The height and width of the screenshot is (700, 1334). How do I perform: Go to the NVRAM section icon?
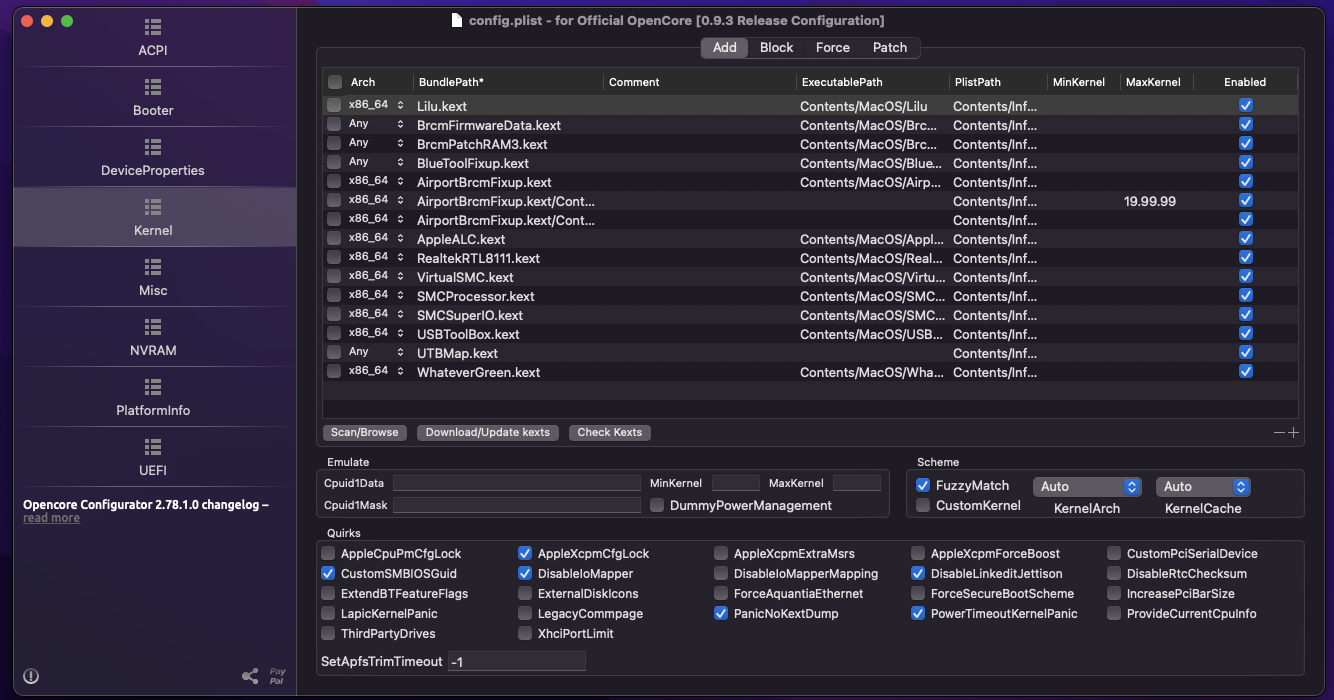coord(153,327)
